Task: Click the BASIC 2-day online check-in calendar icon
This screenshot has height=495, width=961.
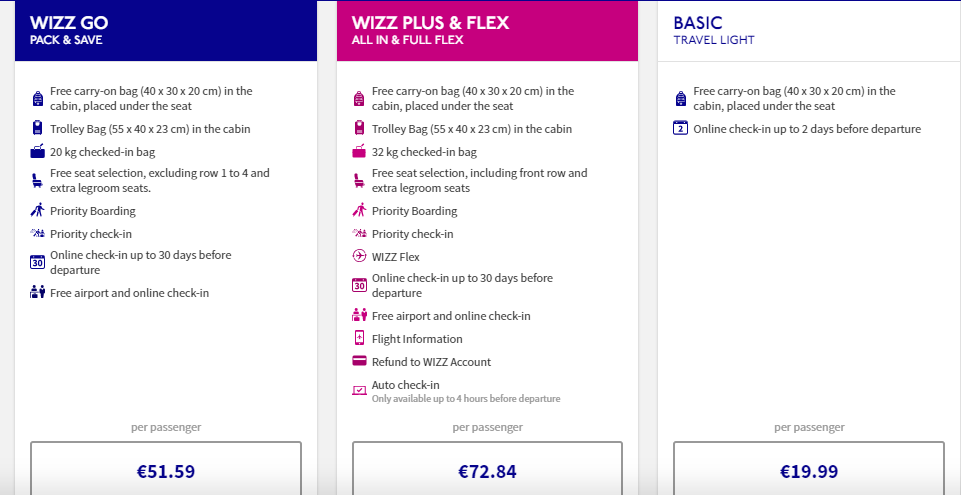Action: tap(681, 128)
